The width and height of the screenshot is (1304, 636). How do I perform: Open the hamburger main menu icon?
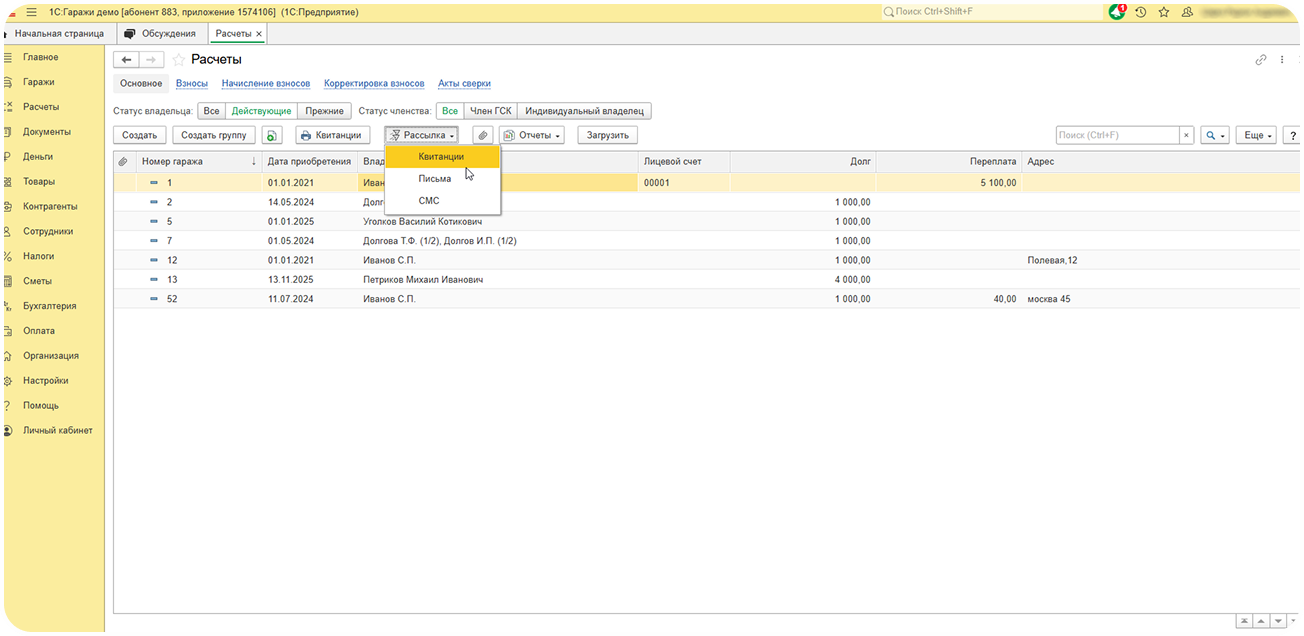(31, 12)
